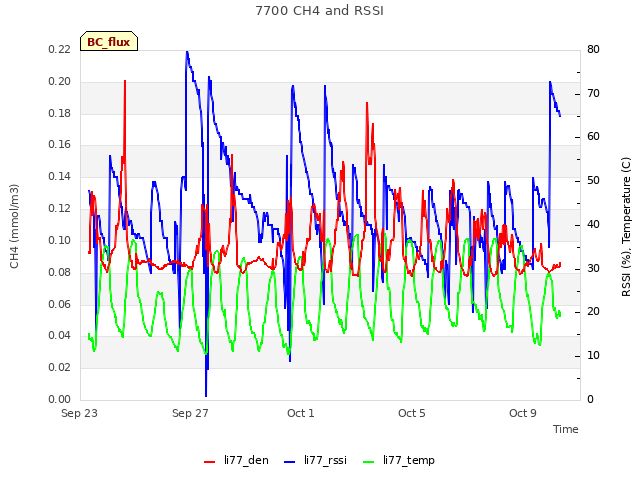The width and height of the screenshot is (640, 480).
Task: Click the 'Sep 23' x-axis tick label
Action: tap(79, 413)
